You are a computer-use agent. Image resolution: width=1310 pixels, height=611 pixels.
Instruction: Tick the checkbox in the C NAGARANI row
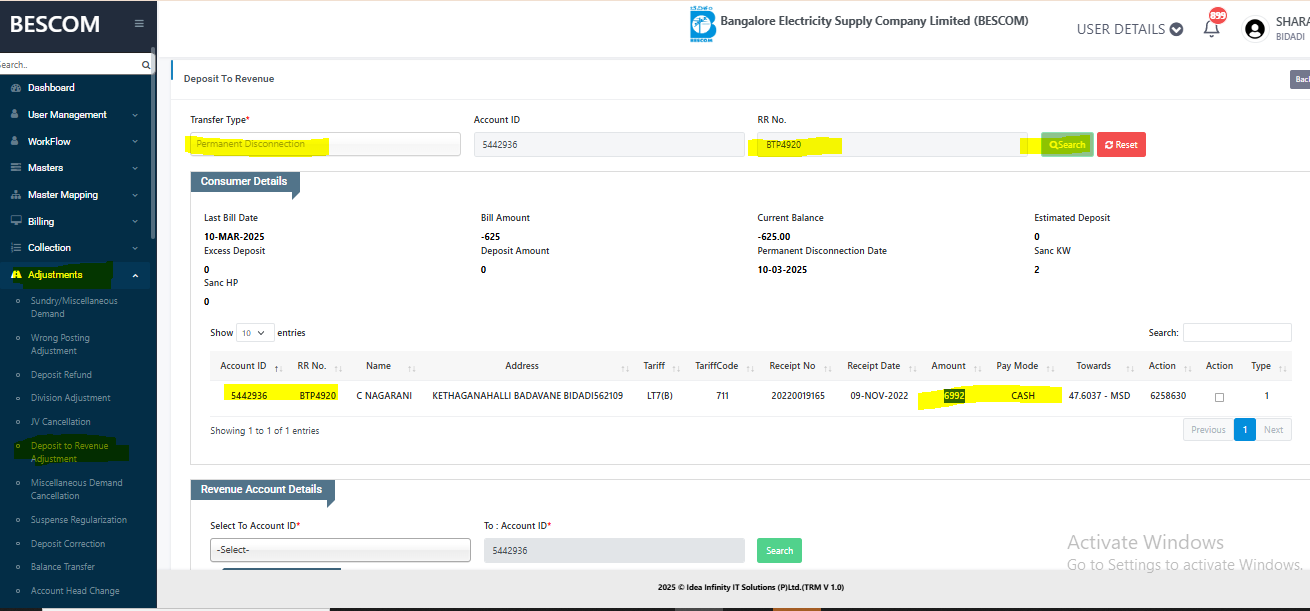(x=1219, y=397)
